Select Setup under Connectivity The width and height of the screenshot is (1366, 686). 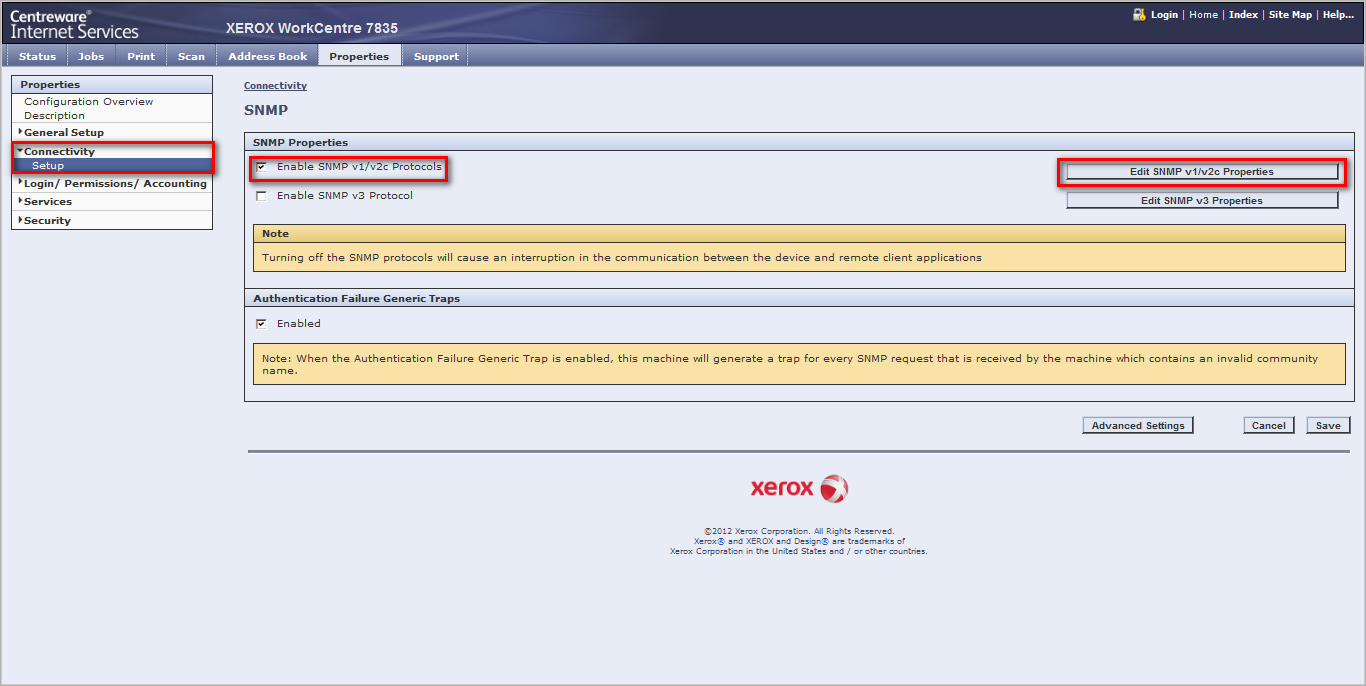point(47,166)
